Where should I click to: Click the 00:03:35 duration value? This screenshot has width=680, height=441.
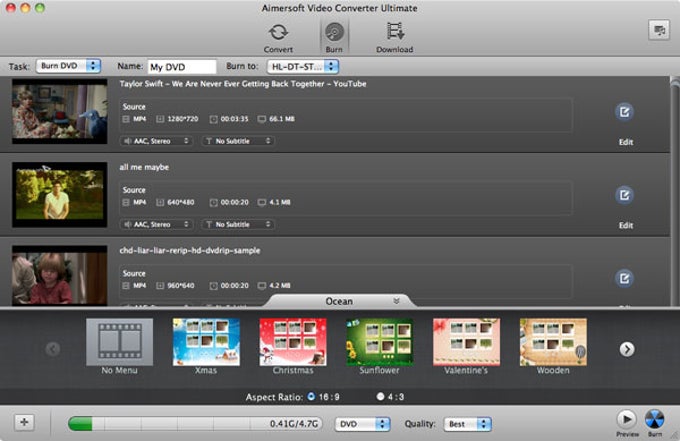point(235,119)
